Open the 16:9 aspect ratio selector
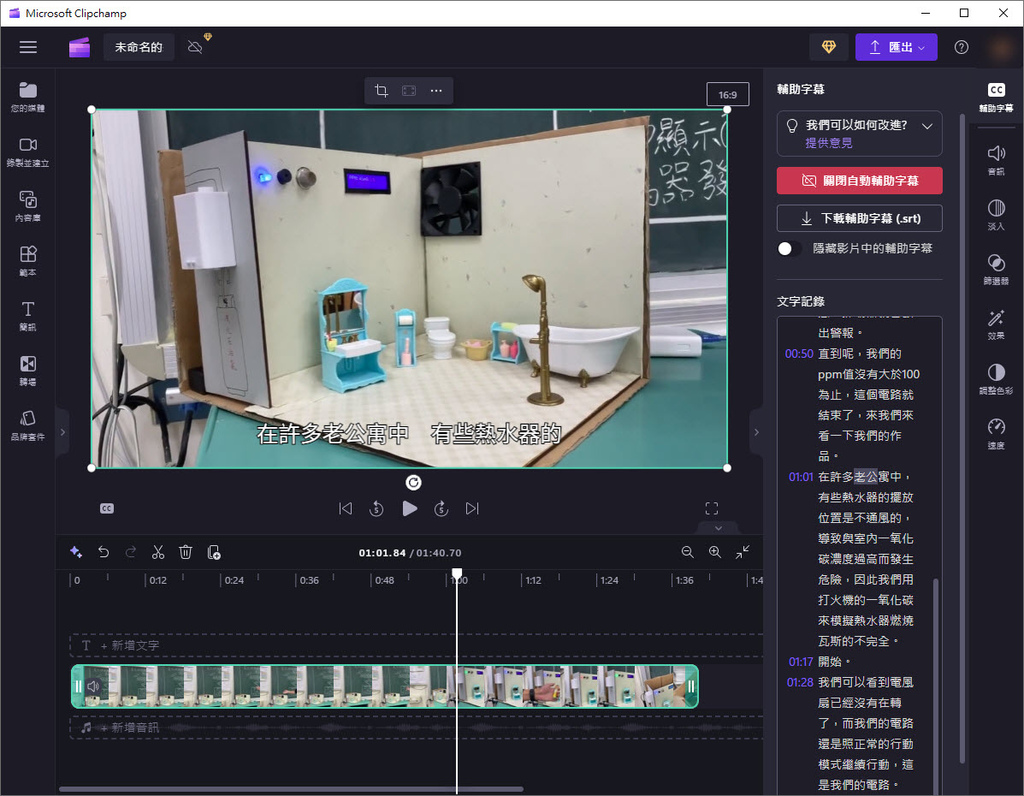This screenshot has width=1024, height=796. point(727,95)
